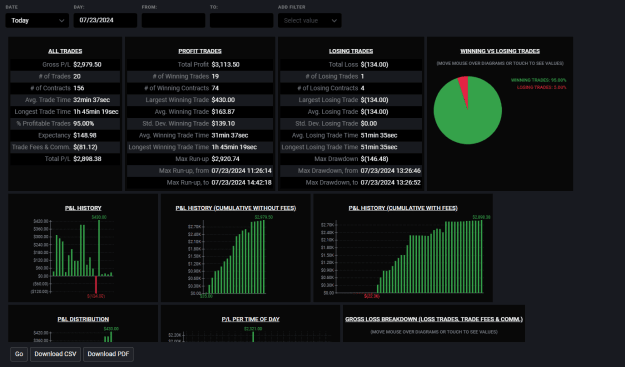Click # of Trades value 20

click(x=77, y=76)
